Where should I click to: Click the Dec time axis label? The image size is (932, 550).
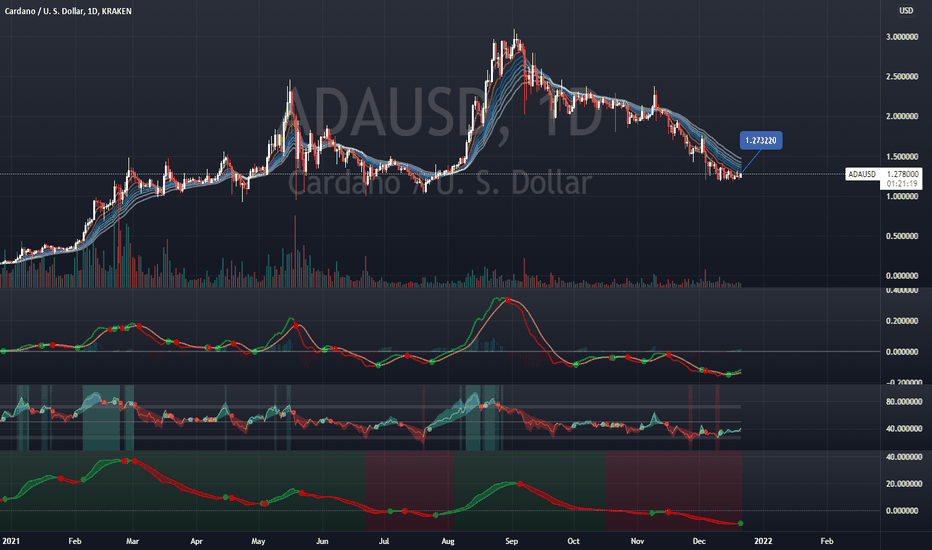(699, 541)
